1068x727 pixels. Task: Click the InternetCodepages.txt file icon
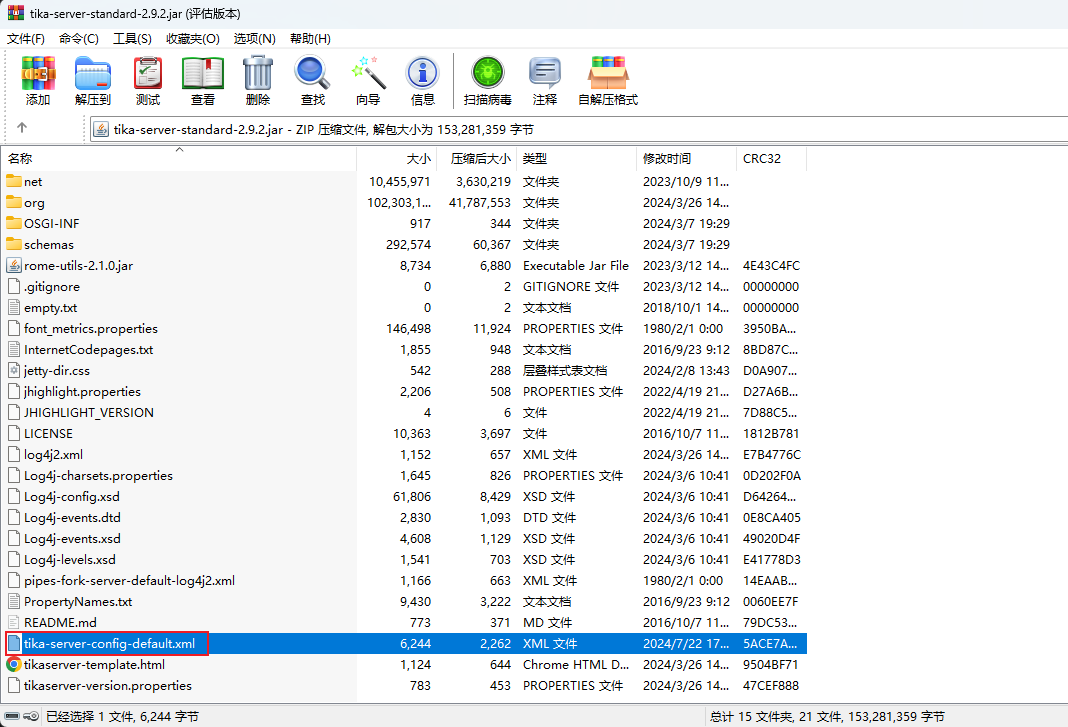[x=14, y=350]
